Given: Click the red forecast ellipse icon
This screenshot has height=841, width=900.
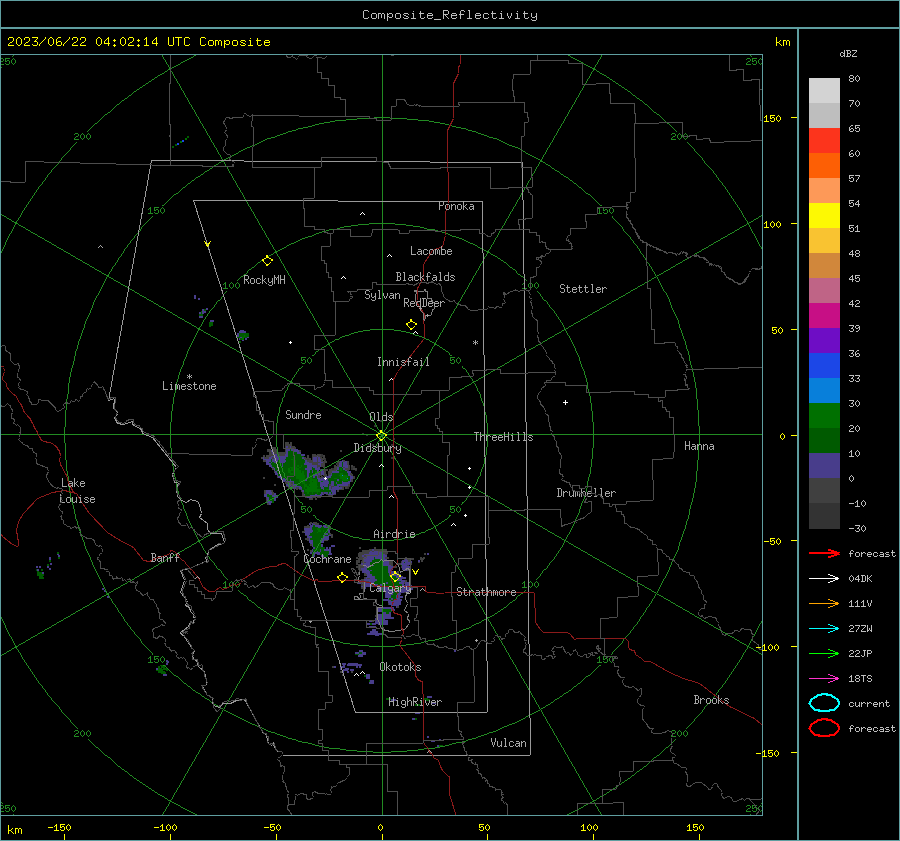Looking at the screenshot, I should point(824,728).
